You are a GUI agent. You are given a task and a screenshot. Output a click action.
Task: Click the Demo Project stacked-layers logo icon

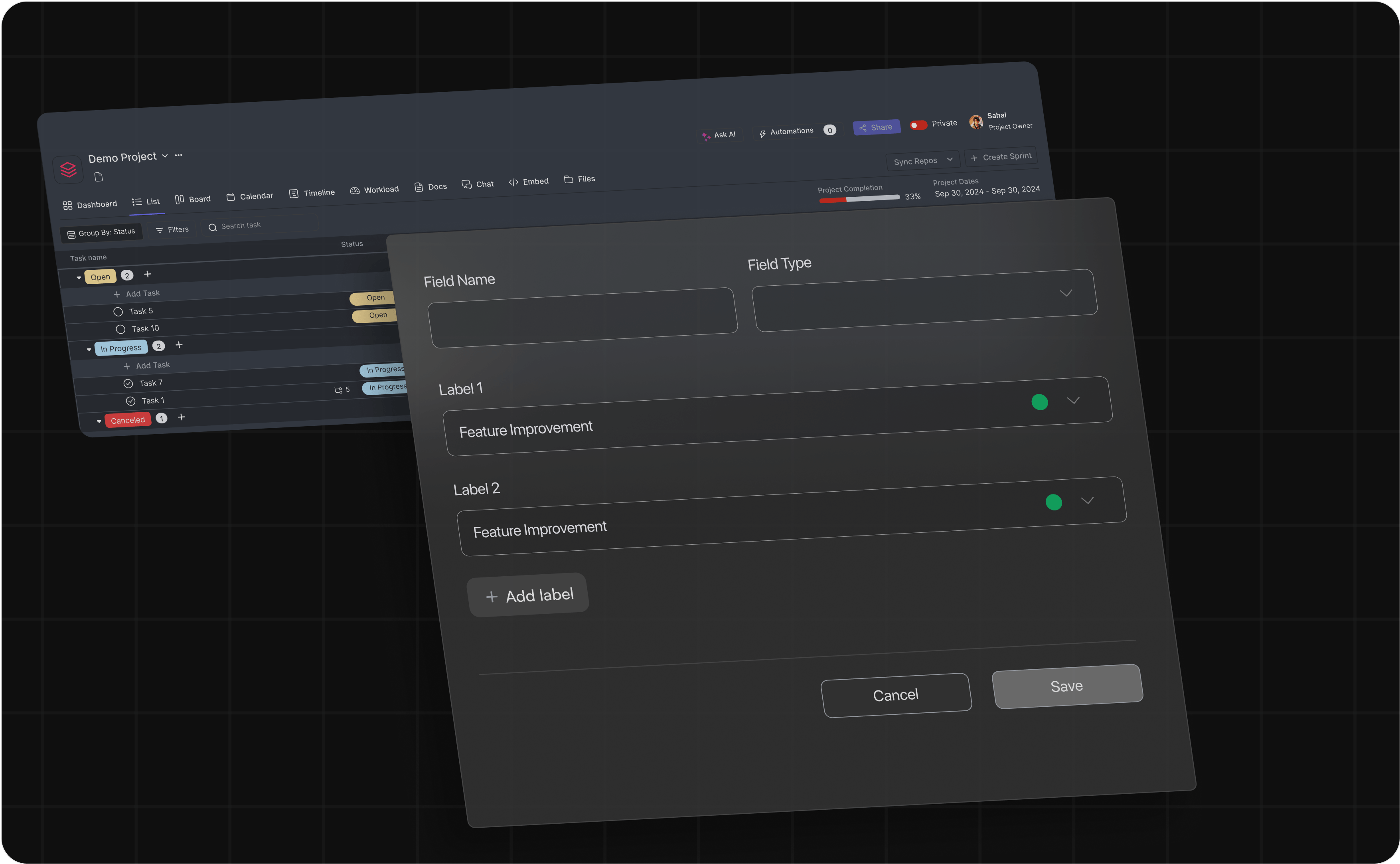68,169
